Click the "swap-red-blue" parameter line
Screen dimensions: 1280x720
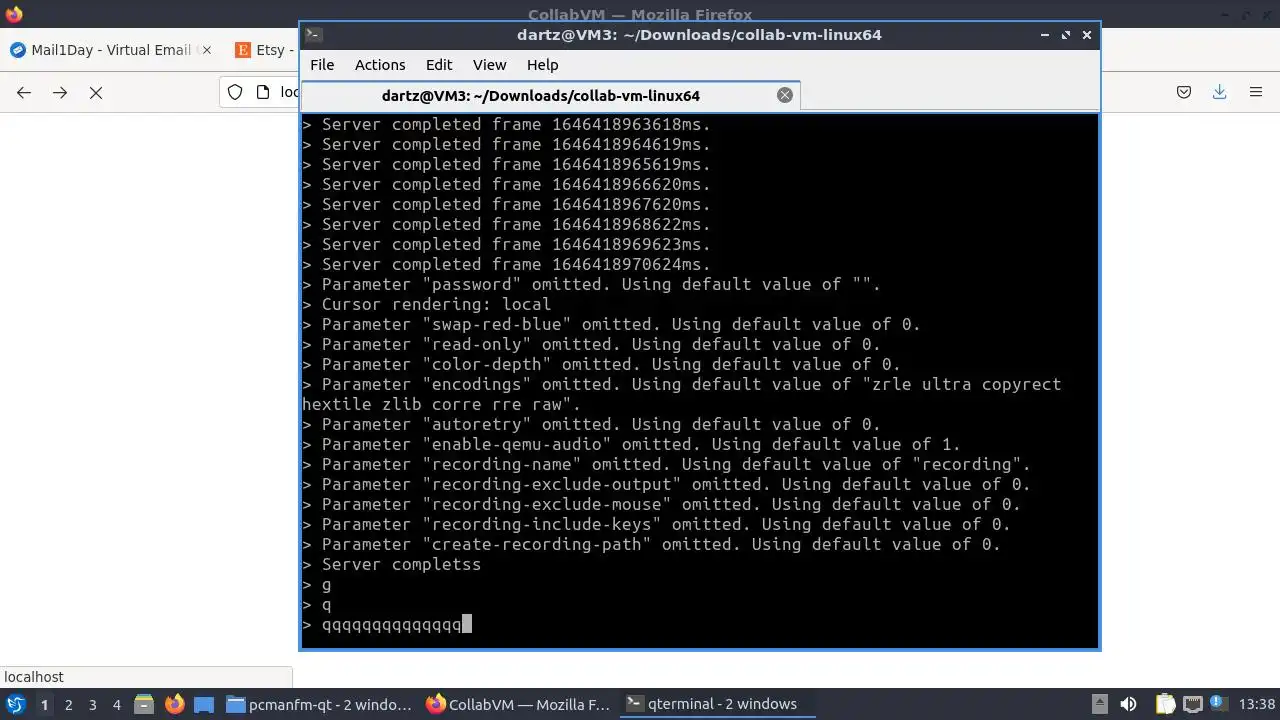pos(611,325)
